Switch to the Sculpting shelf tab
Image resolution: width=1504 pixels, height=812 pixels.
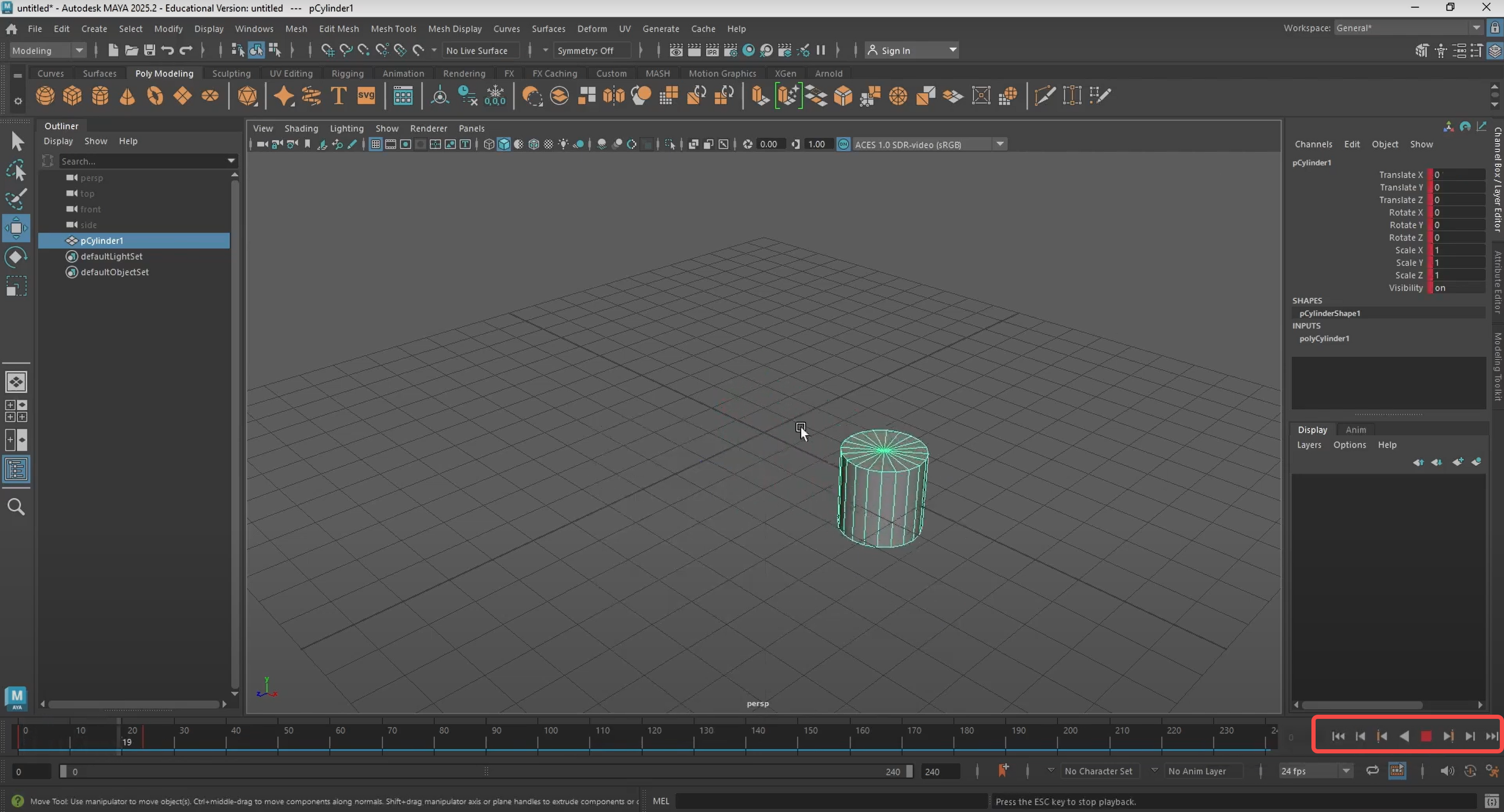[231, 73]
